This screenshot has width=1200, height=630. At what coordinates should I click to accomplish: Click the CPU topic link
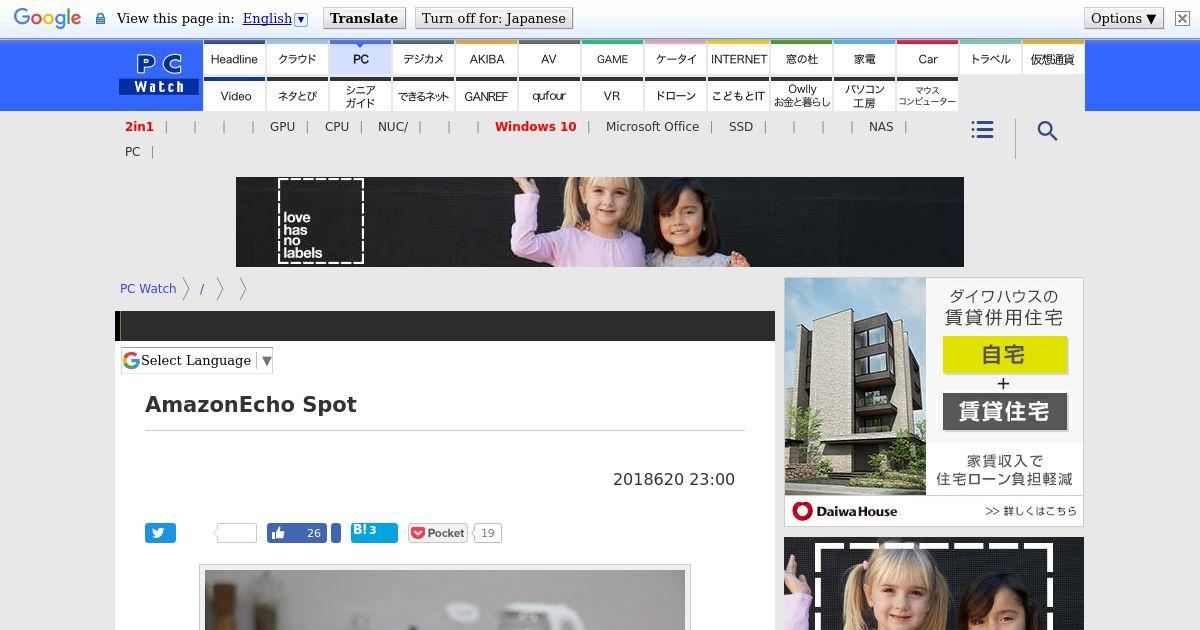(337, 127)
